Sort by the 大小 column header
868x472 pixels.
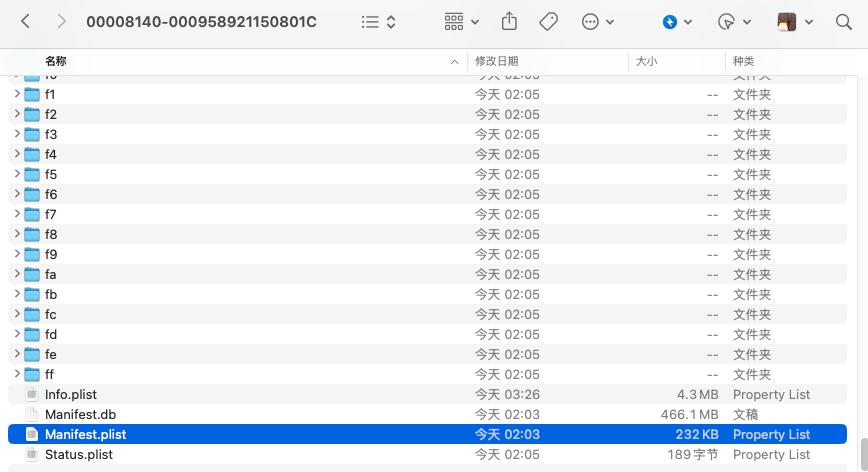coord(646,61)
